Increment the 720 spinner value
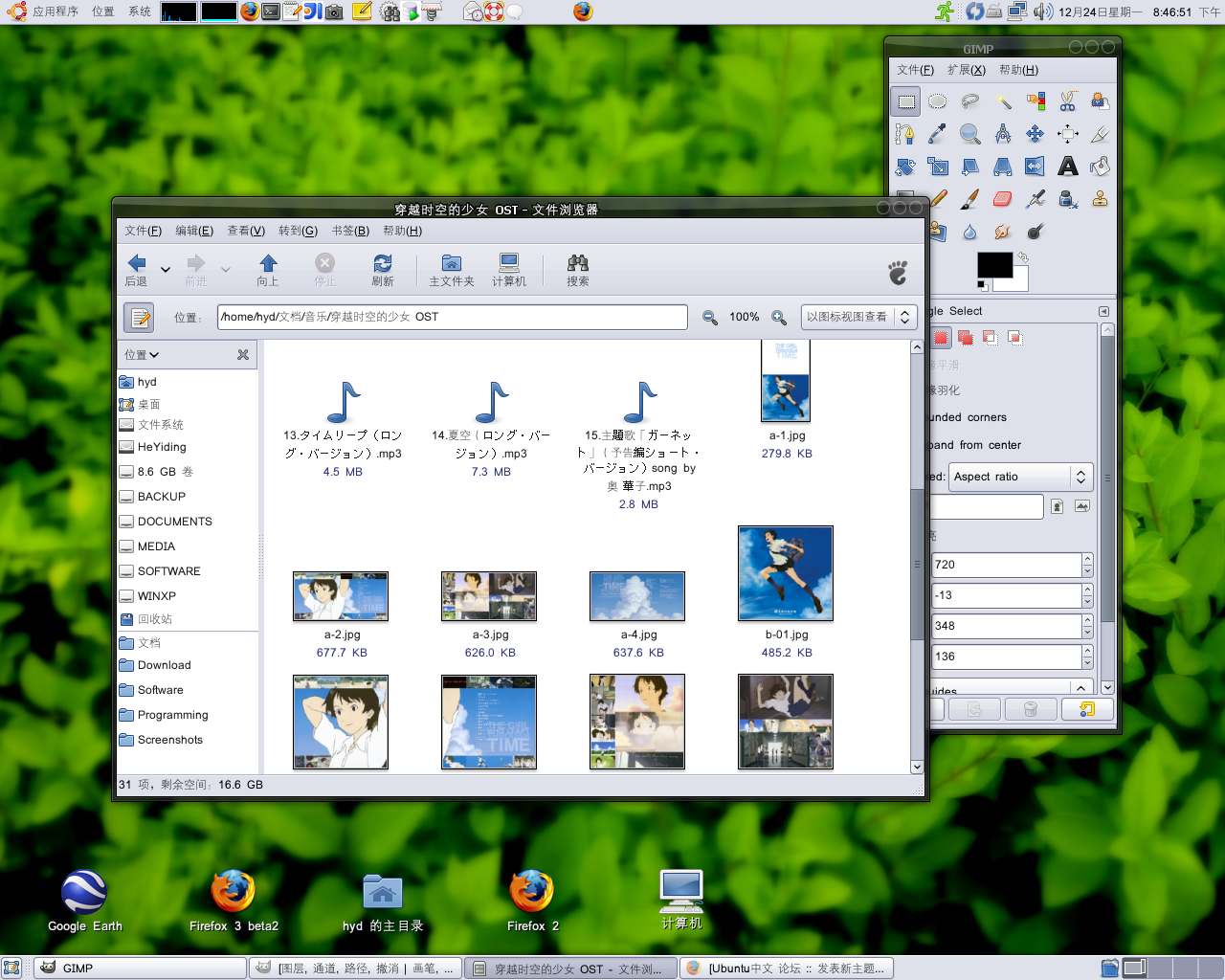1225x980 pixels. [1087, 559]
